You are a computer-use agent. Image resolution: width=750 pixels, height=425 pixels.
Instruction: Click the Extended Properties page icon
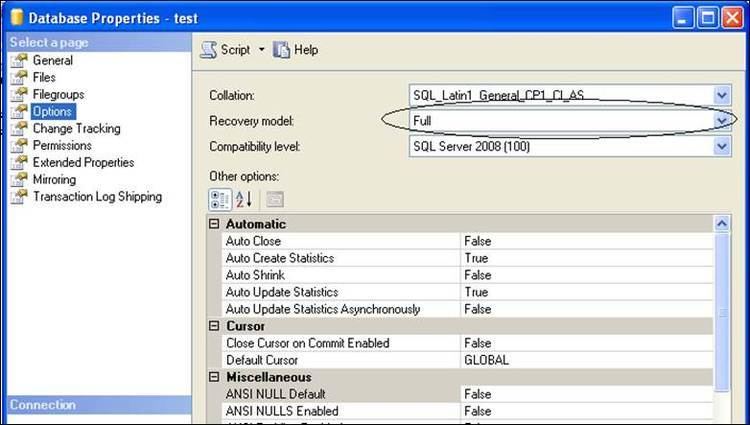(19, 163)
